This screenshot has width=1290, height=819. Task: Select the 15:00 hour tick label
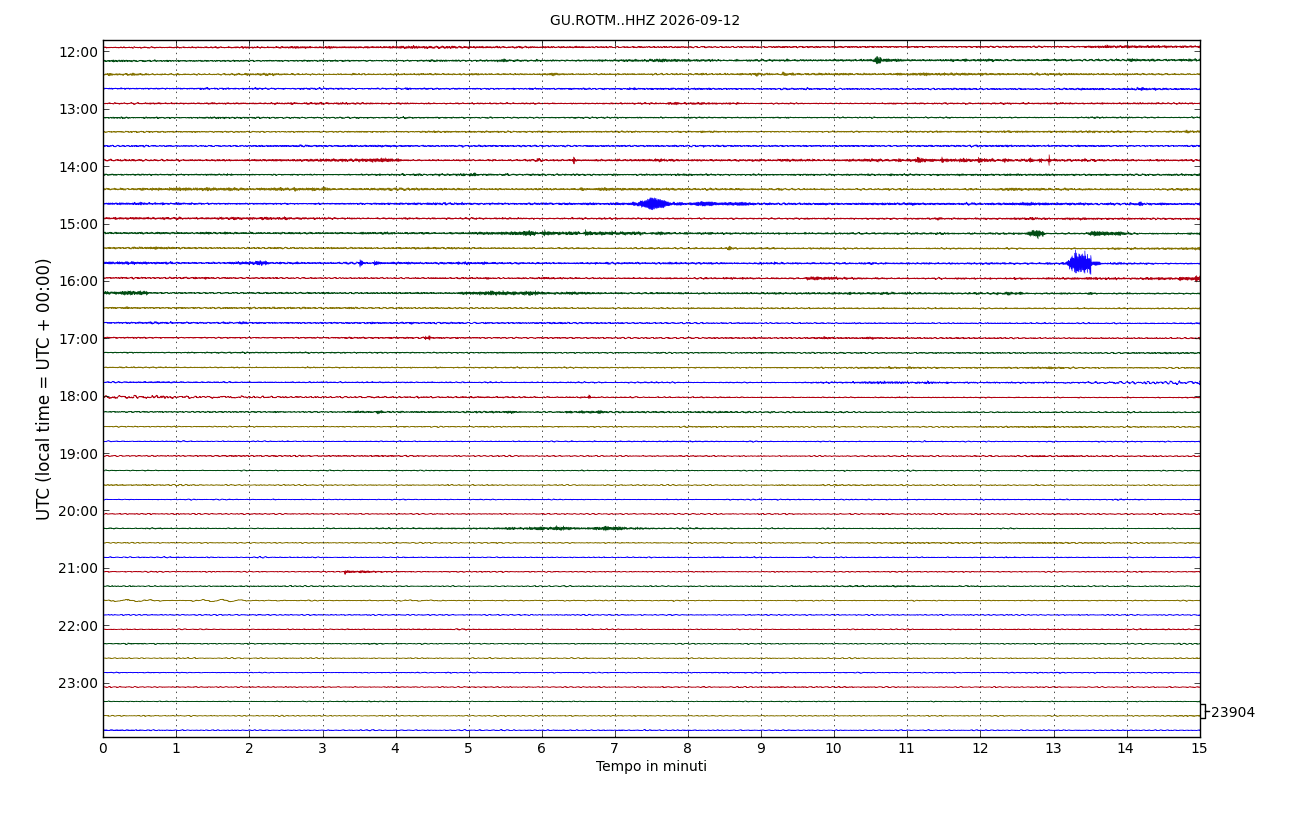[x=78, y=224]
